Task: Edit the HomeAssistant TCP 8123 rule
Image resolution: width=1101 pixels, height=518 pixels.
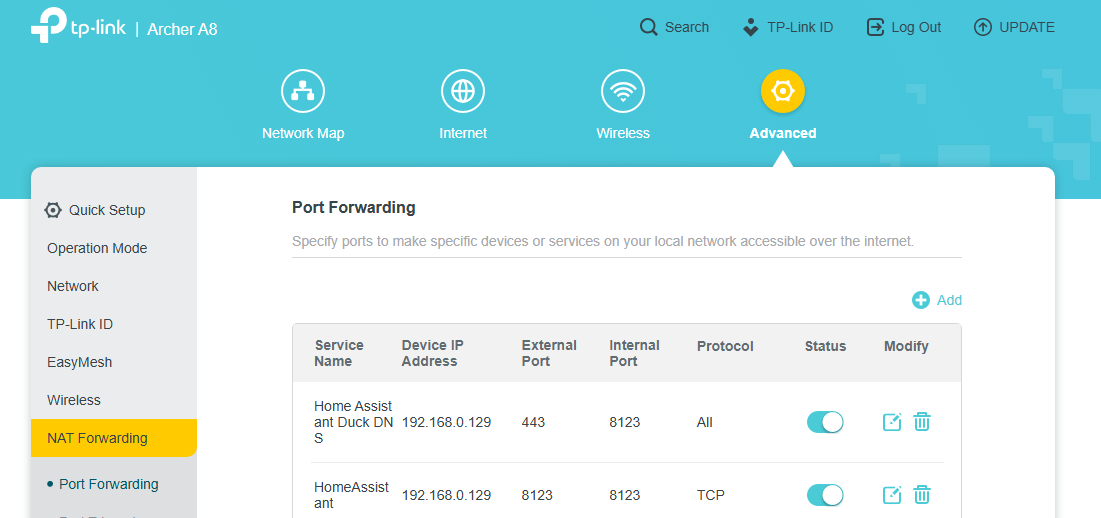Action: tap(892, 495)
